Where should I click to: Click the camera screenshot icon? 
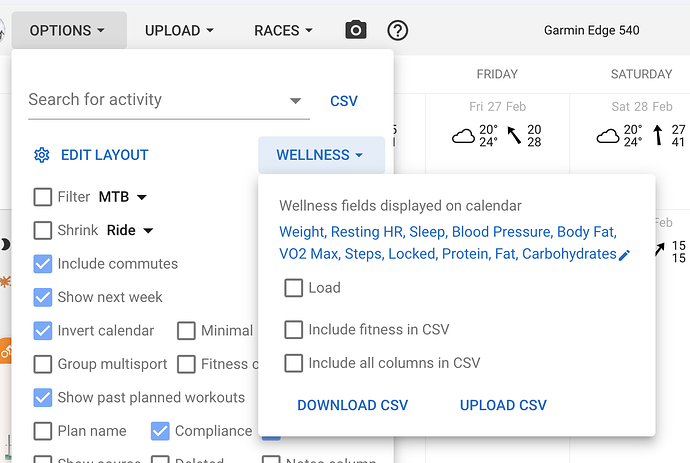tap(356, 30)
